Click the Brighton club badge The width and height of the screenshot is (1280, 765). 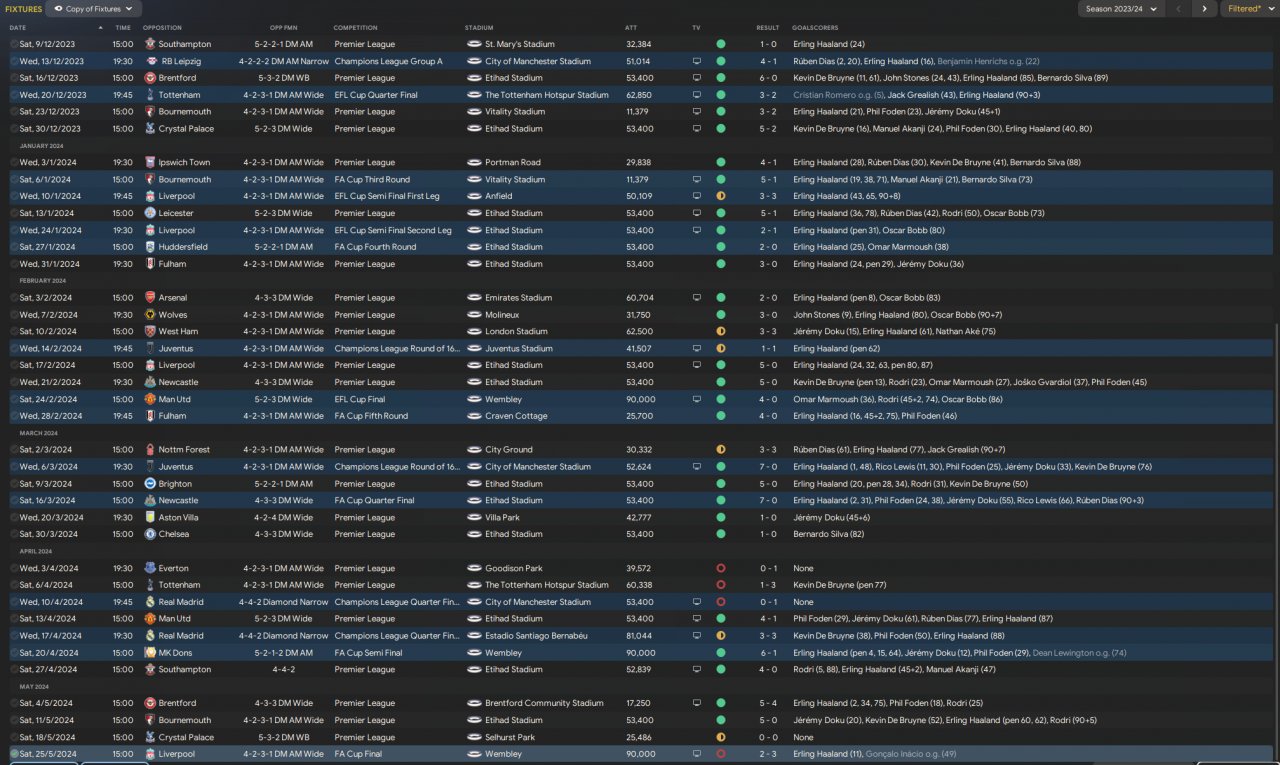tap(150, 484)
